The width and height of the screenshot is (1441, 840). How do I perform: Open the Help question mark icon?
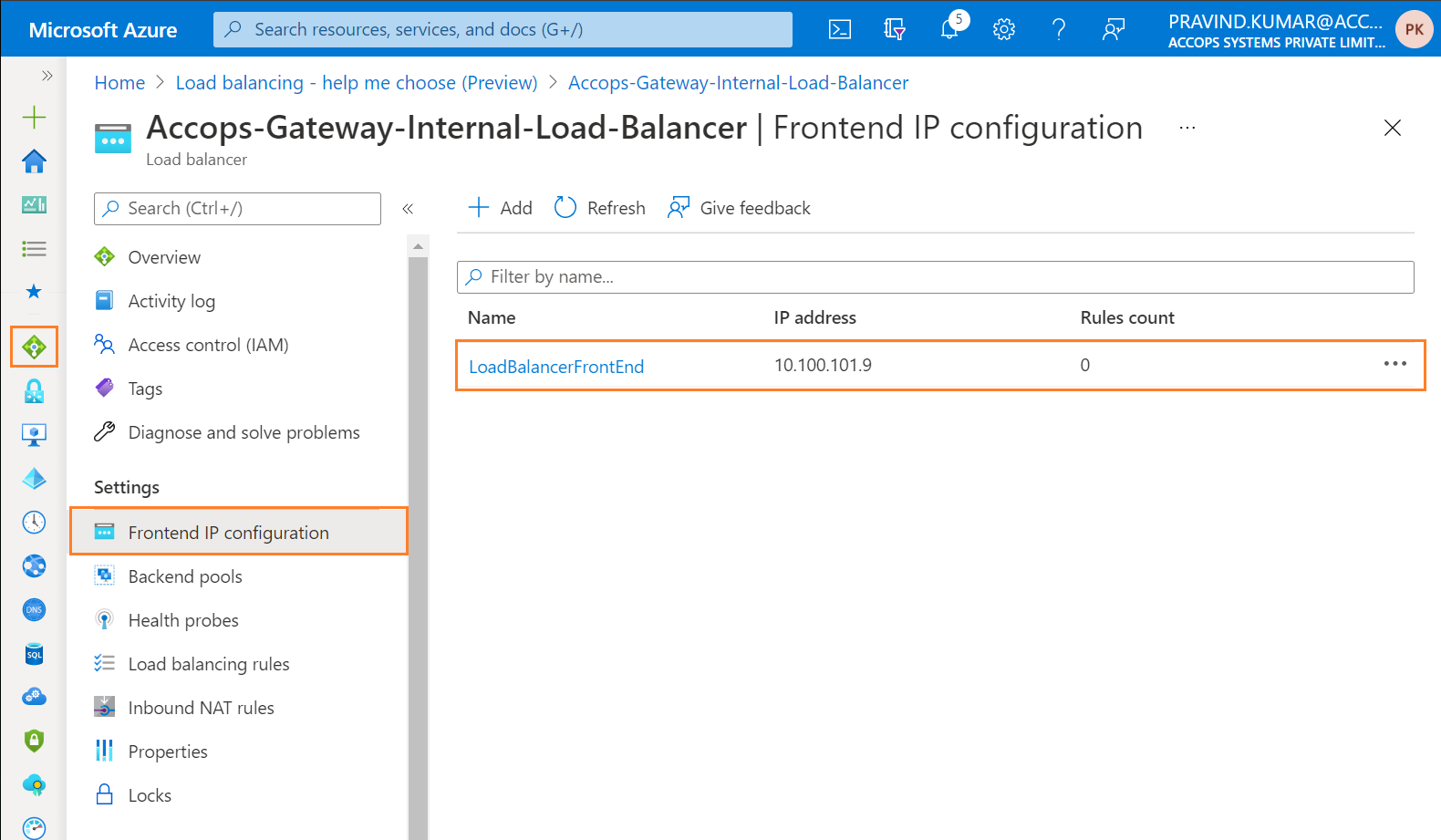point(1059,29)
